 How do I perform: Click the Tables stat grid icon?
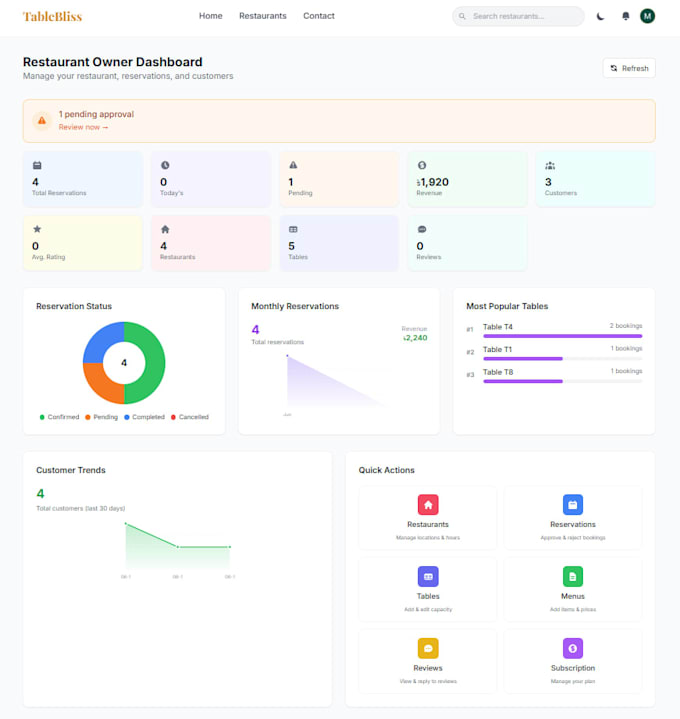[293, 229]
